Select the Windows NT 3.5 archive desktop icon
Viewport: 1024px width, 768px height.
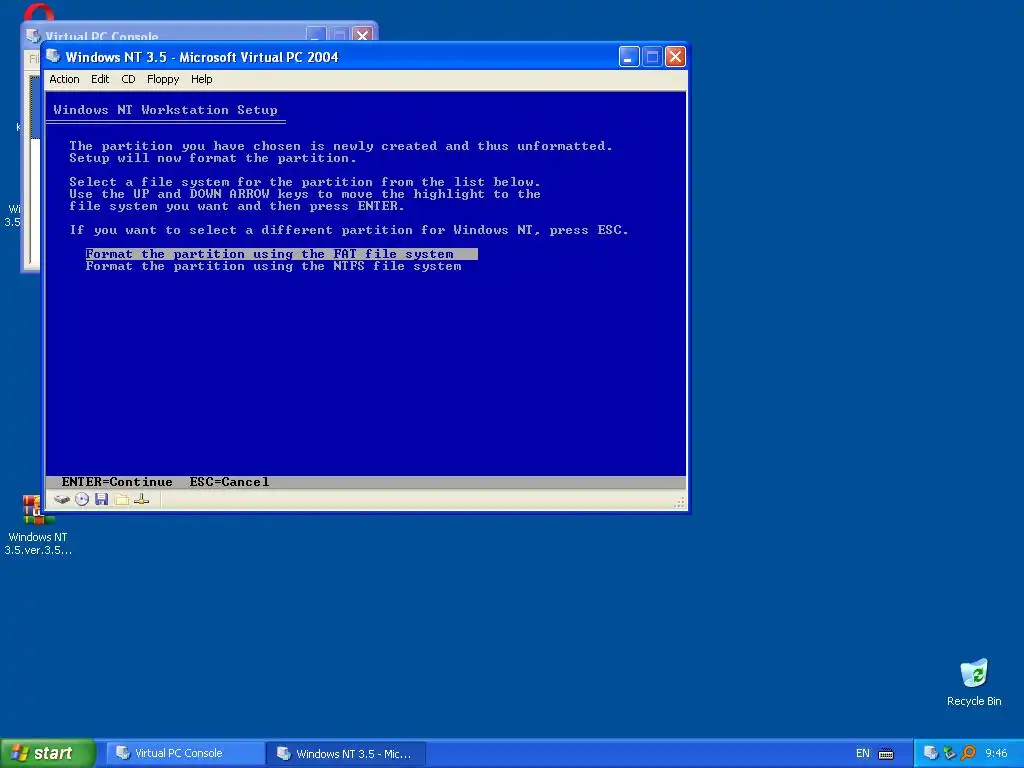(x=37, y=526)
